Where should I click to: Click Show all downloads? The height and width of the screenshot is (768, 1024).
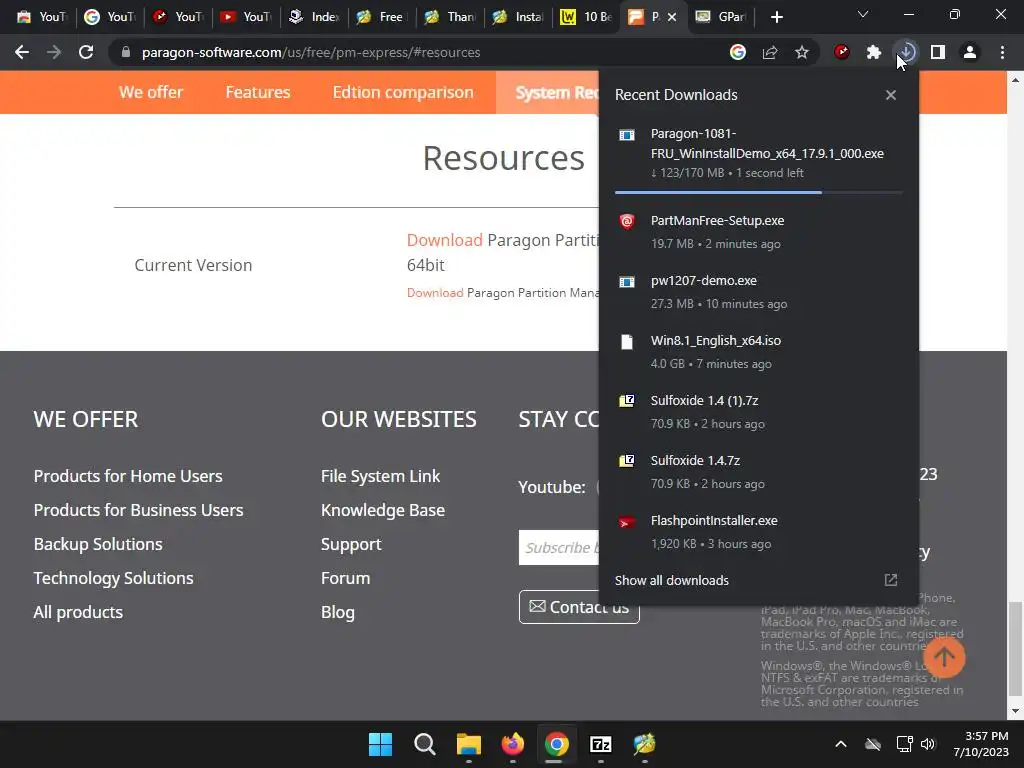pos(671,580)
